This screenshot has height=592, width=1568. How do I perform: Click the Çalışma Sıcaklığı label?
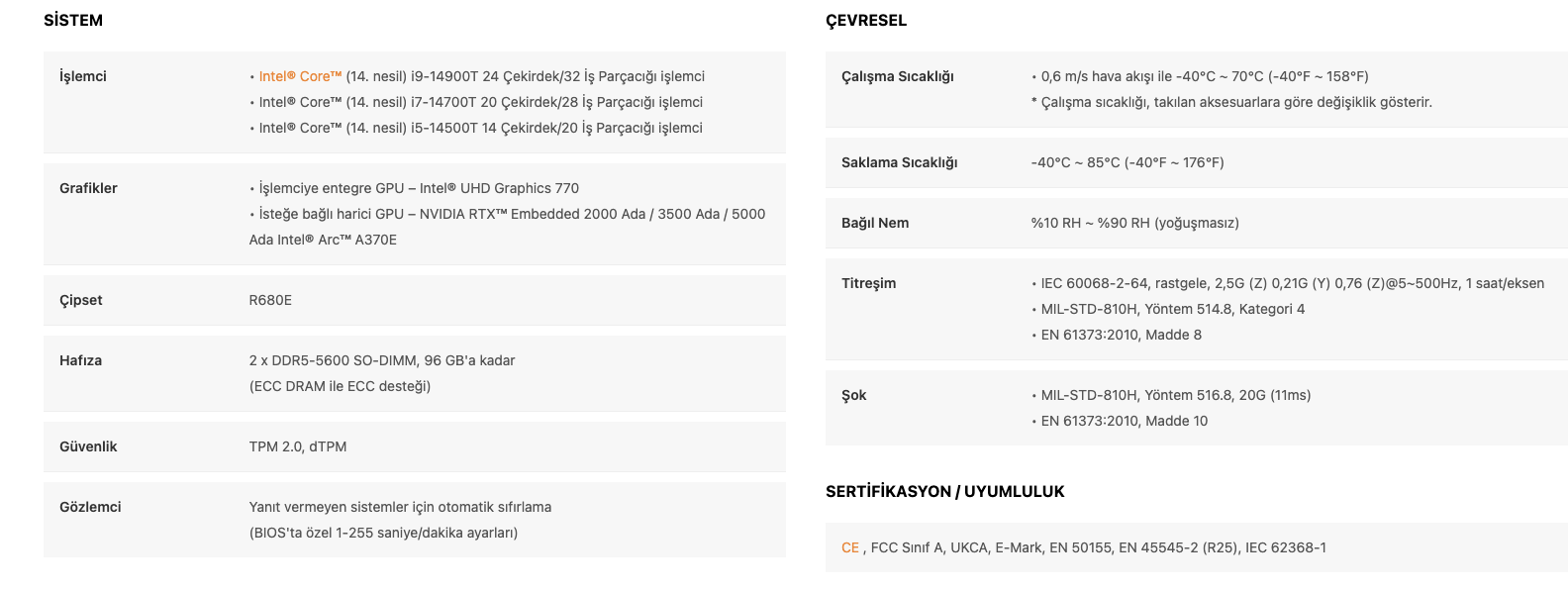pos(898,76)
